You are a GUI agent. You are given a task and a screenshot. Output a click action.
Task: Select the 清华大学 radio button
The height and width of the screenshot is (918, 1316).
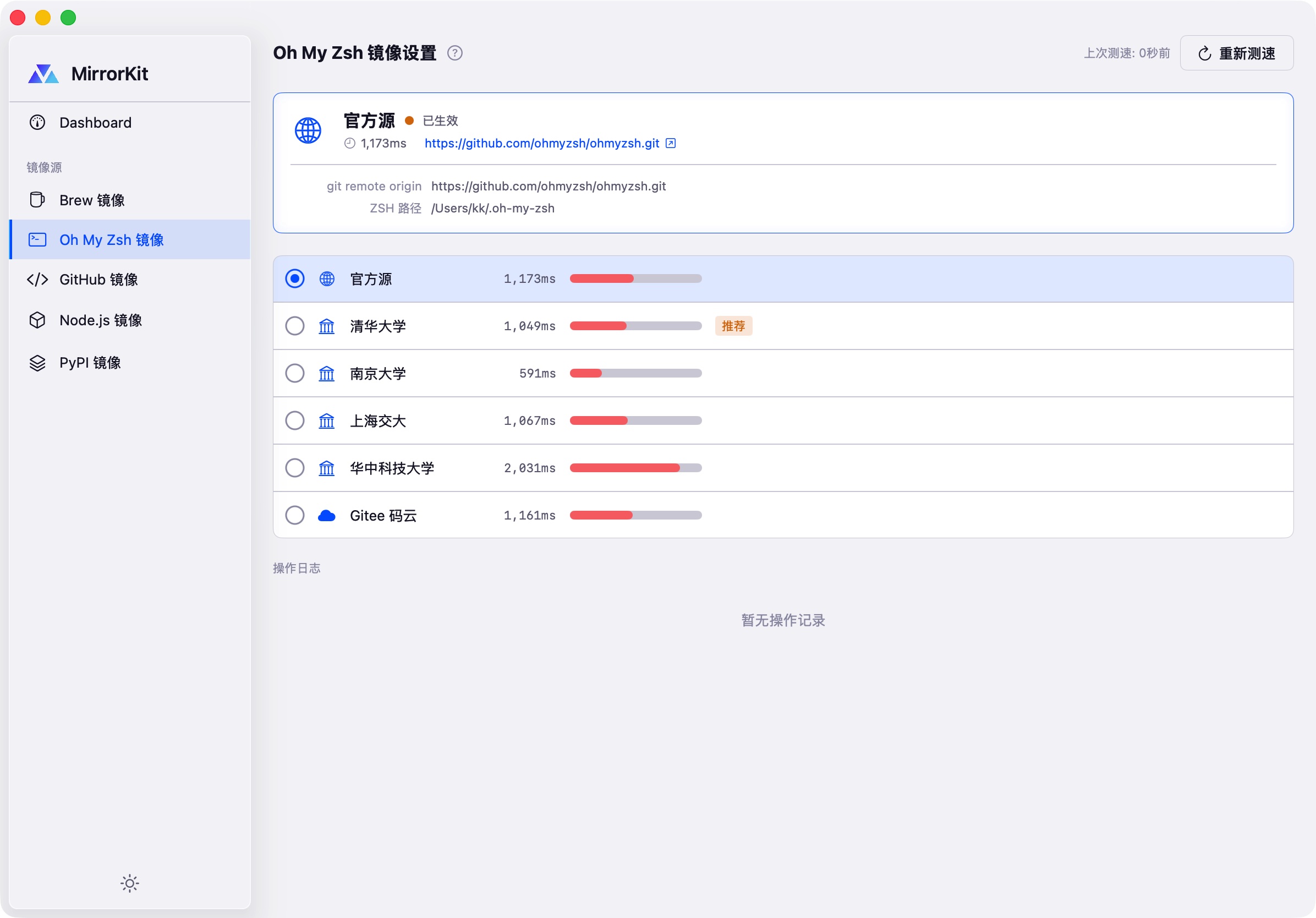pyautogui.click(x=295, y=326)
